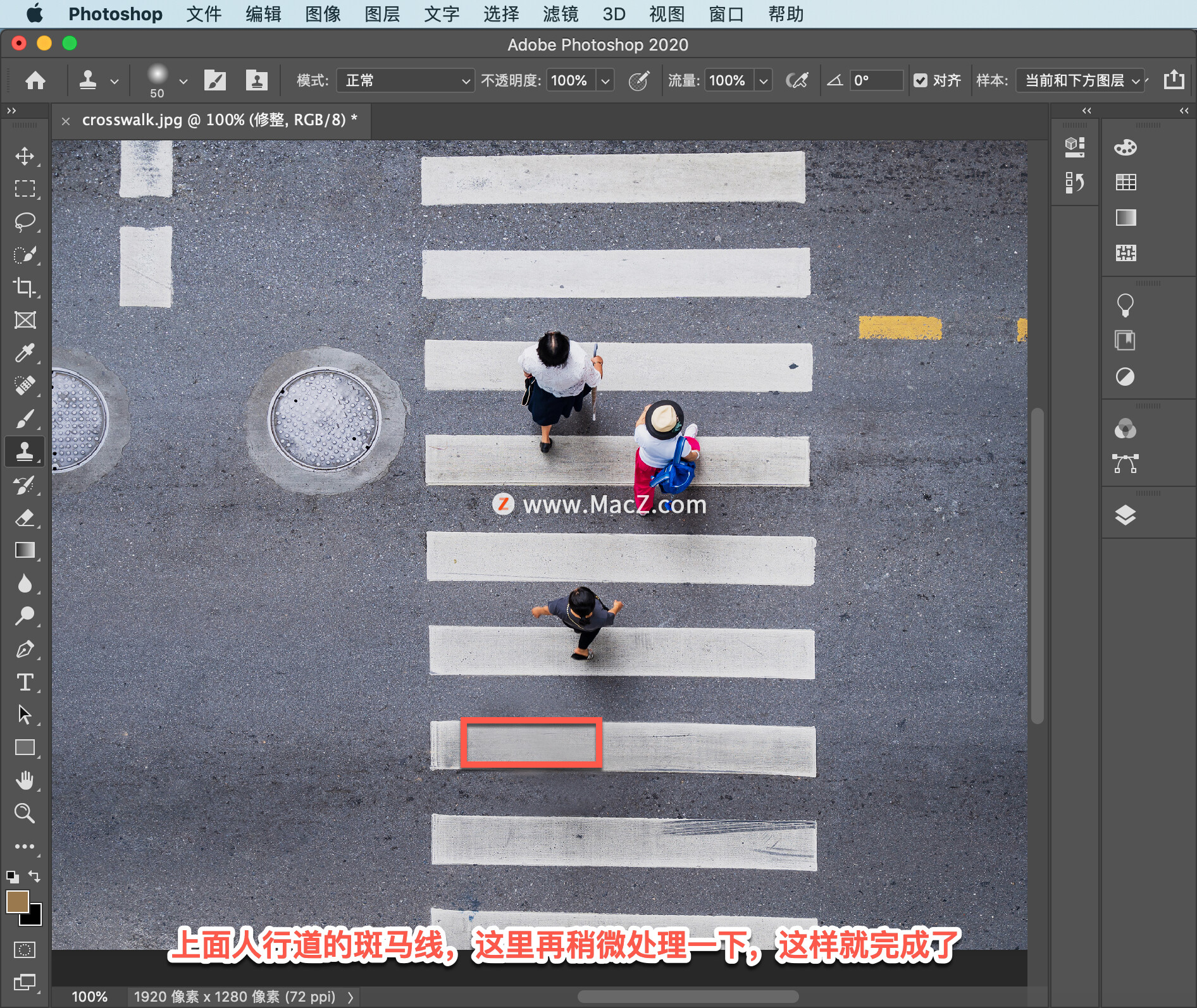Viewport: 1197px width, 1008px height.
Task: Click the share button in options bar
Action: (x=1174, y=80)
